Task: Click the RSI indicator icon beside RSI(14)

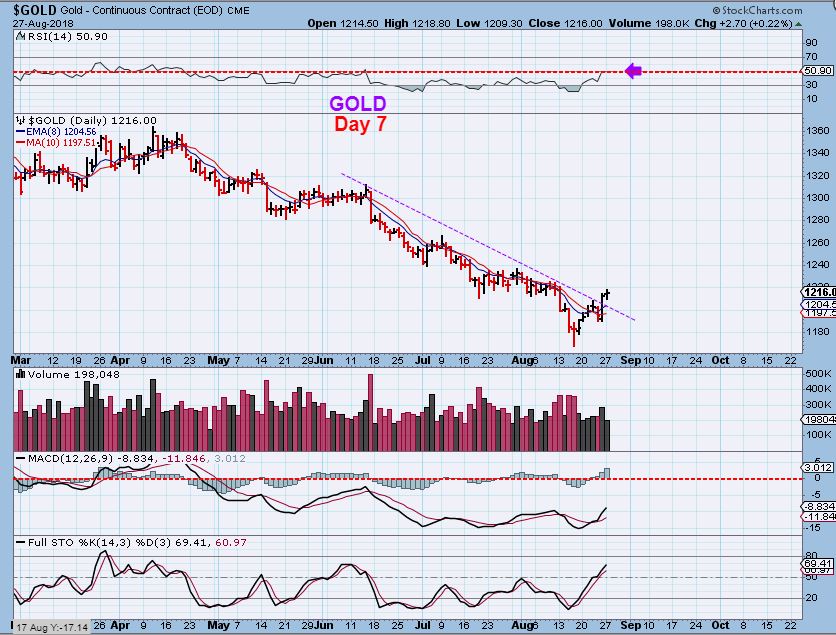Action: [20, 36]
